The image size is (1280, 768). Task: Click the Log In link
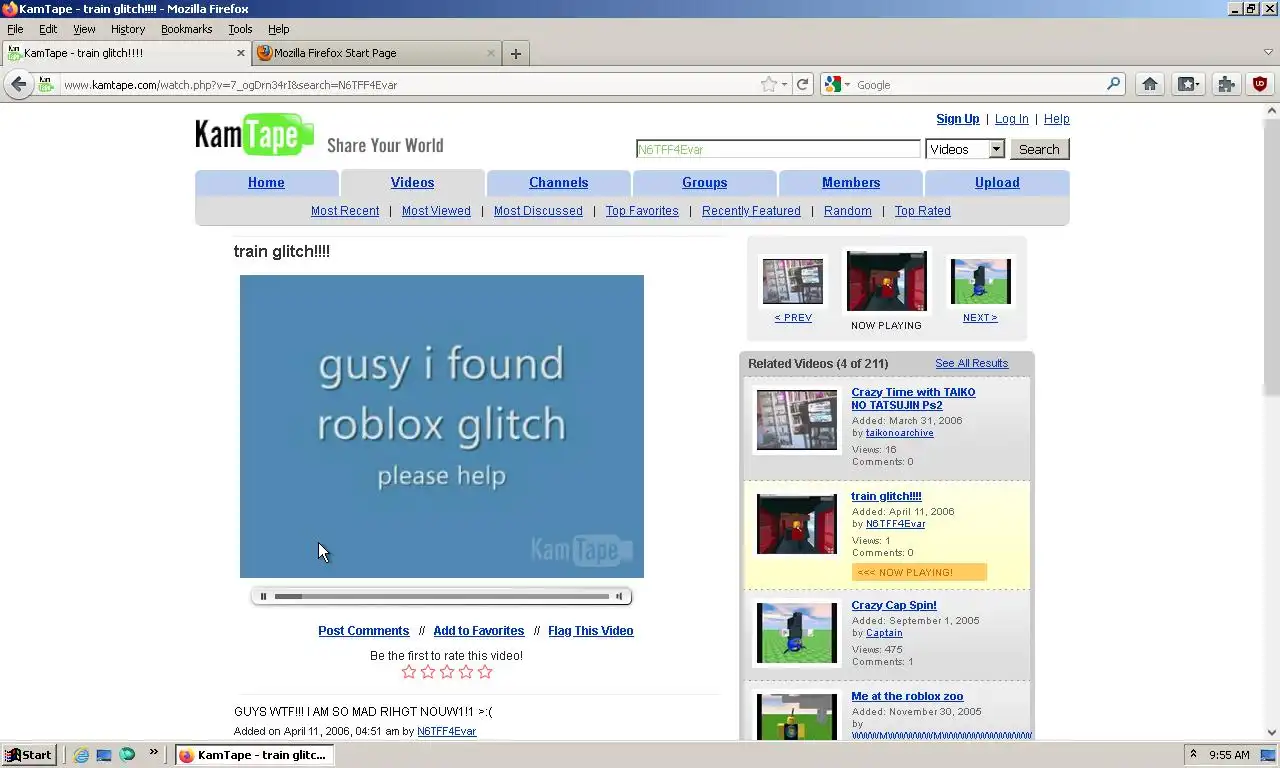coord(1011,119)
